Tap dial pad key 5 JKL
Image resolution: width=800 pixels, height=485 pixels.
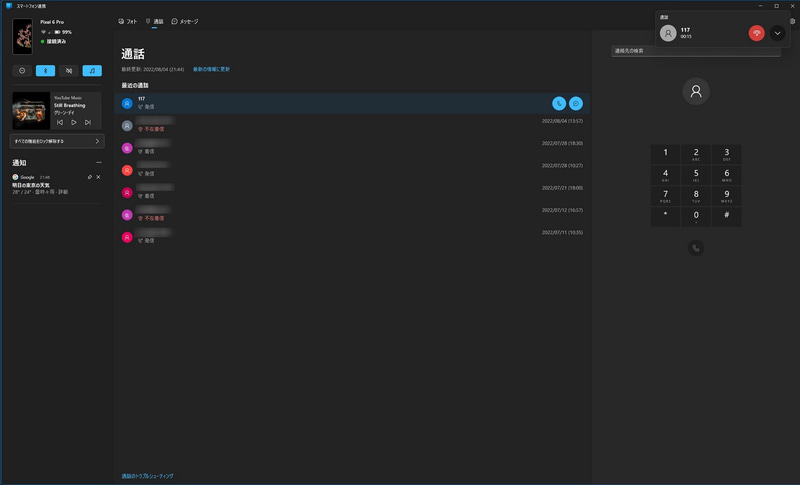point(696,175)
